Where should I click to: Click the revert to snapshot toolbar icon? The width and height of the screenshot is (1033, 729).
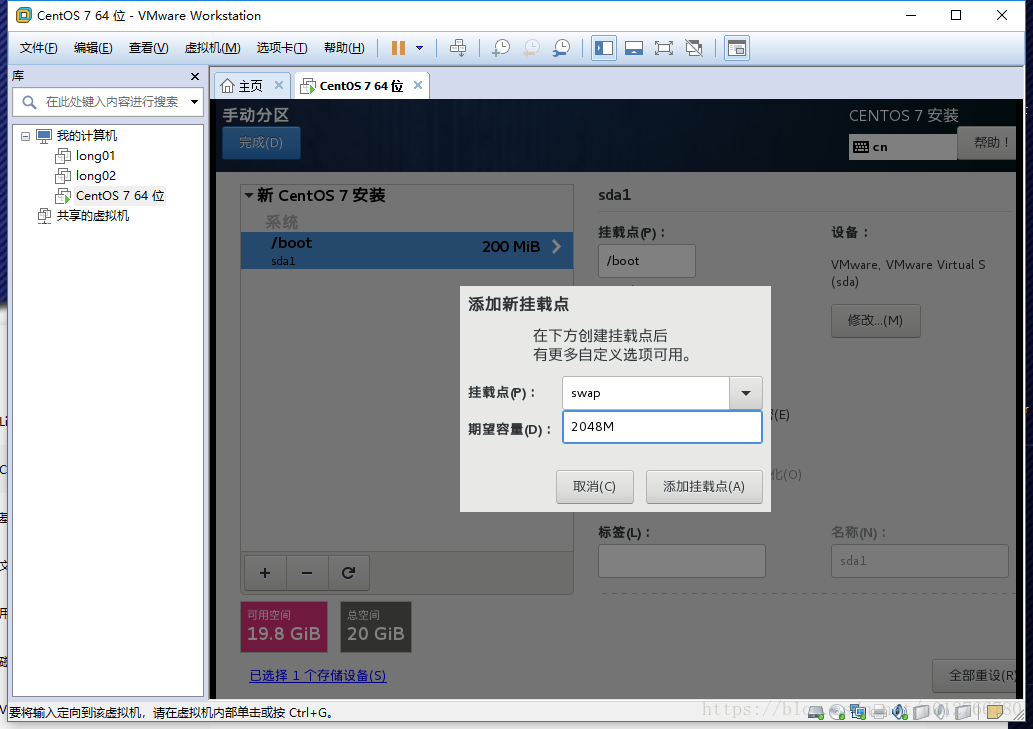tap(532, 47)
